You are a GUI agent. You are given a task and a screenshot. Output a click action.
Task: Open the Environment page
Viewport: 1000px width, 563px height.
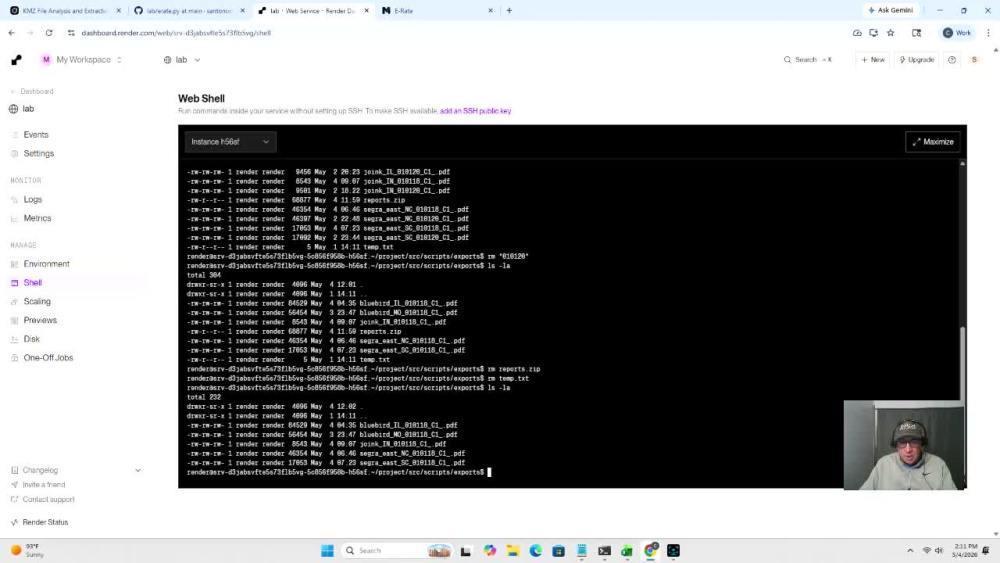pyautogui.click(x=47, y=264)
